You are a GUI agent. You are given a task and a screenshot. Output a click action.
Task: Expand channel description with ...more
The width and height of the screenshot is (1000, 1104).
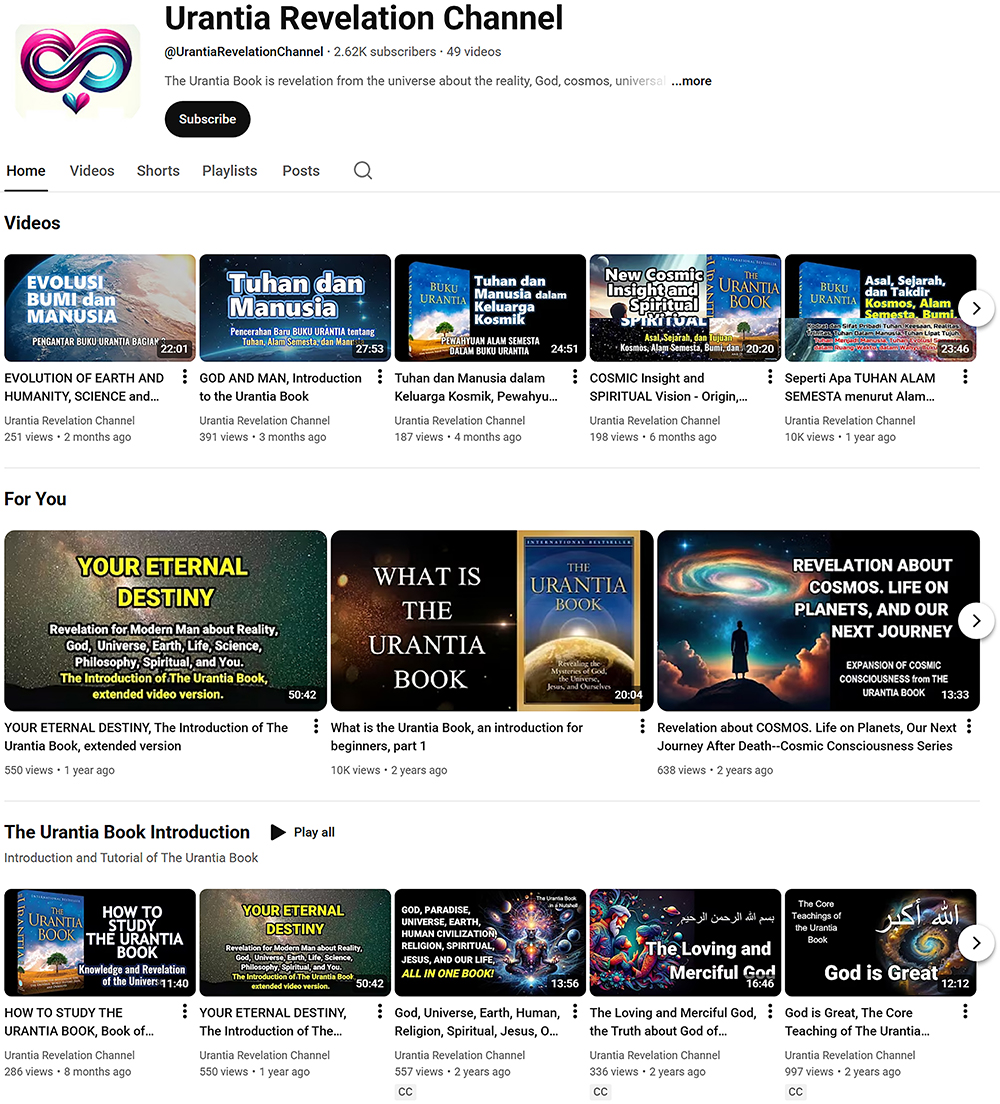click(691, 81)
